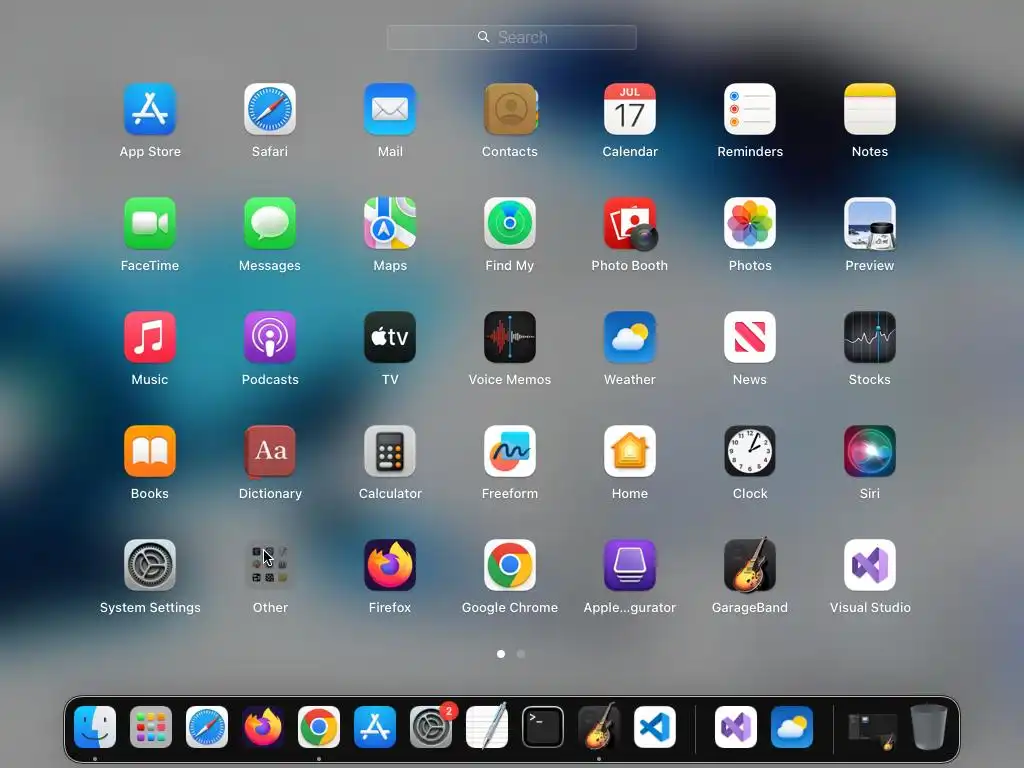Open Messages
This screenshot has height=768, width=1024.
(x=270, y=223)
